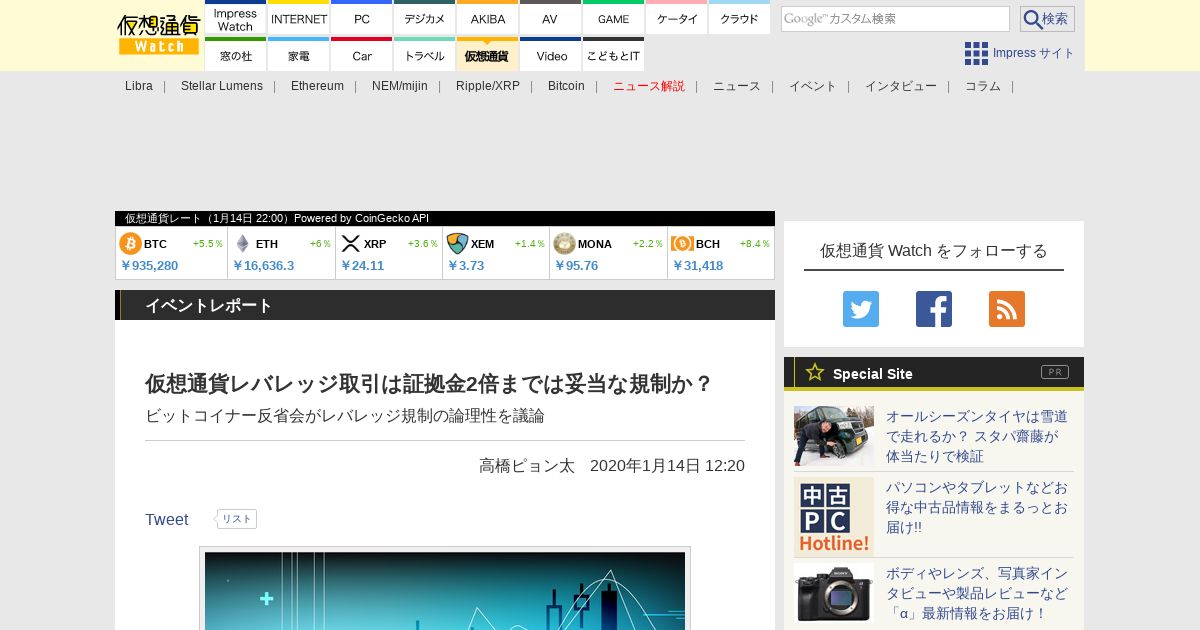Open the インタビュー section link
This screenshot has width=1200, height=630.
pos(901,86)
